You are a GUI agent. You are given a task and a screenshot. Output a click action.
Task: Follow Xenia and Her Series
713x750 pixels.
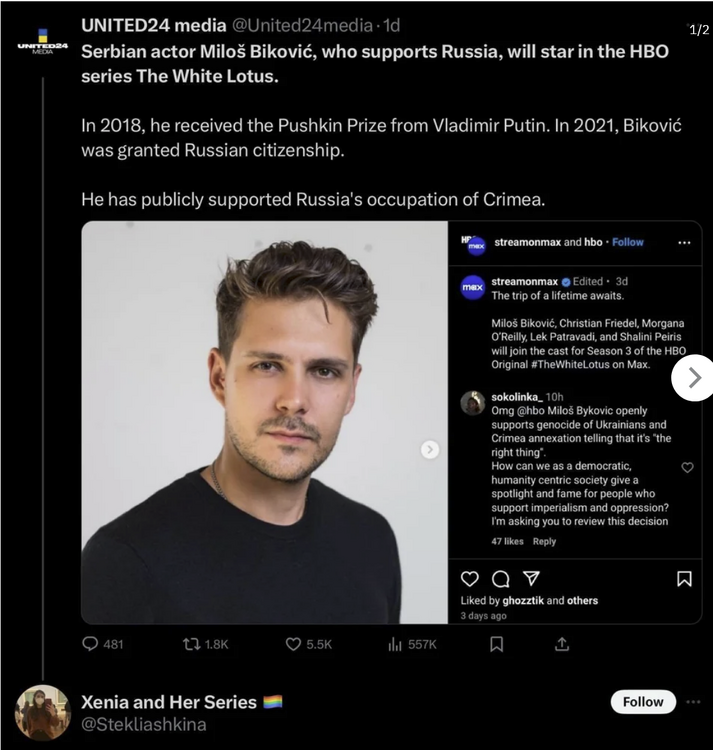(x=643, y=702)
